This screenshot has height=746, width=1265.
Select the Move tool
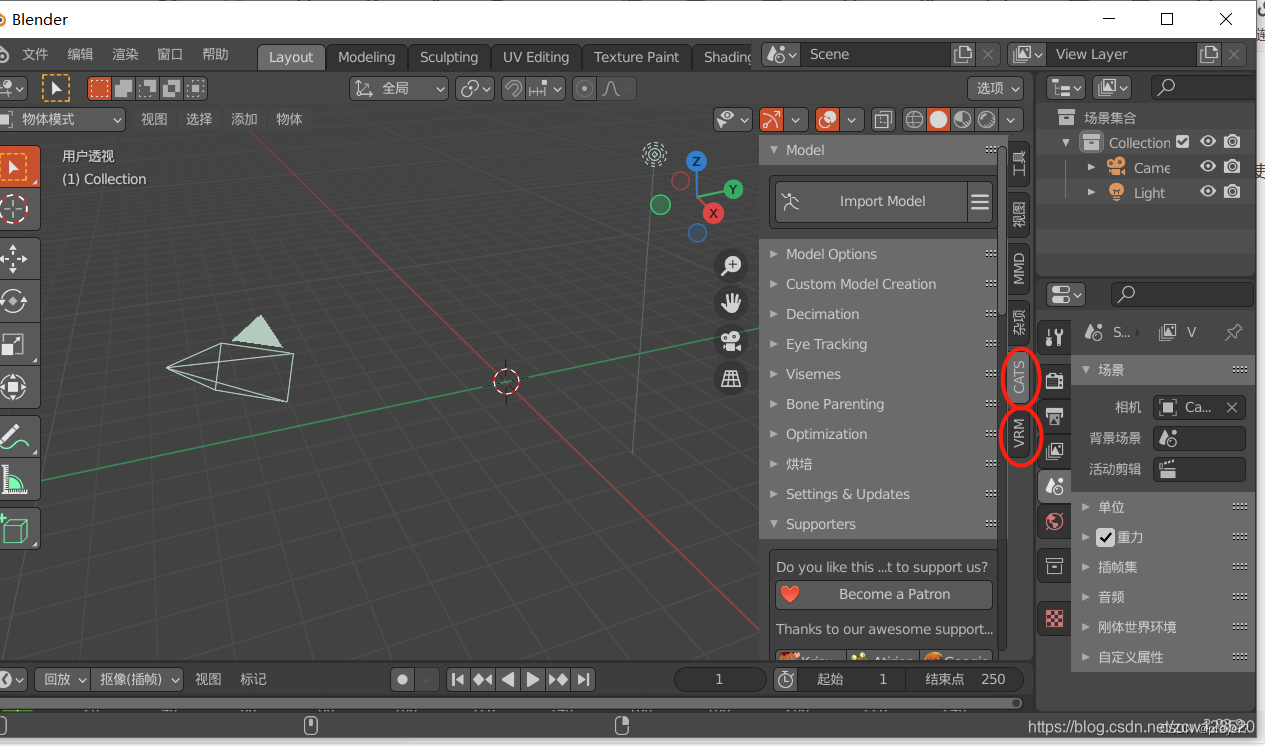tap(14, 260)
